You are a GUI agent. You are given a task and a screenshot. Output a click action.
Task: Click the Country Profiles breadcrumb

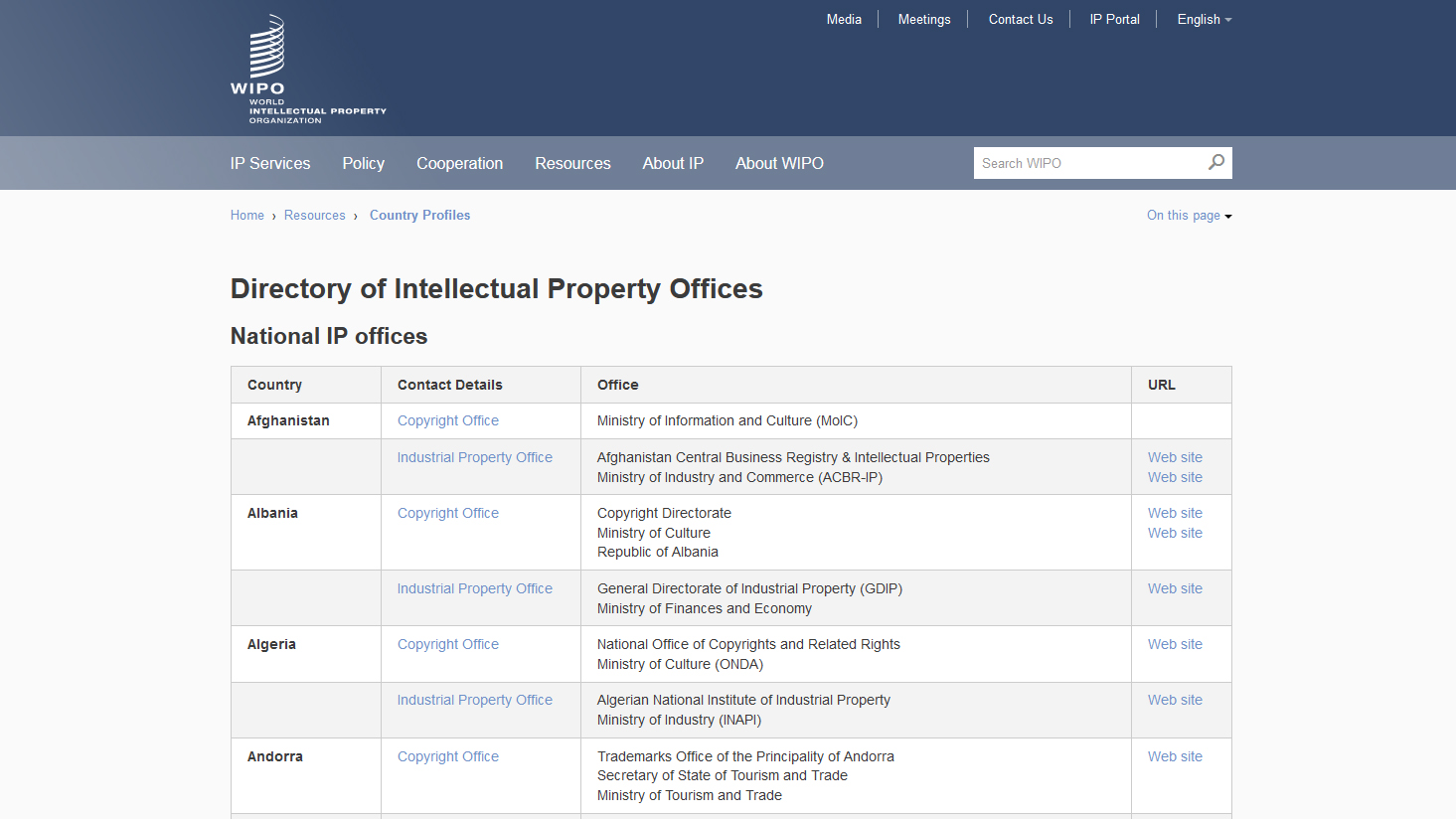(x=419, y=216)
